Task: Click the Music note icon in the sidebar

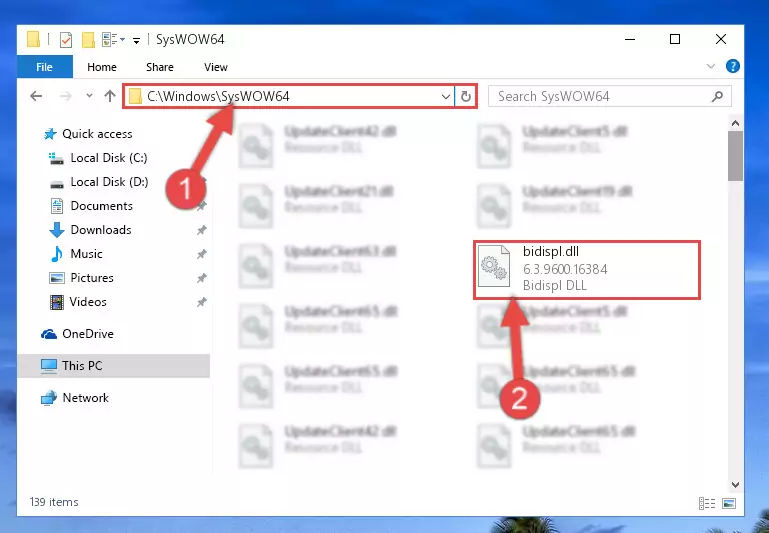Action: 57,254
